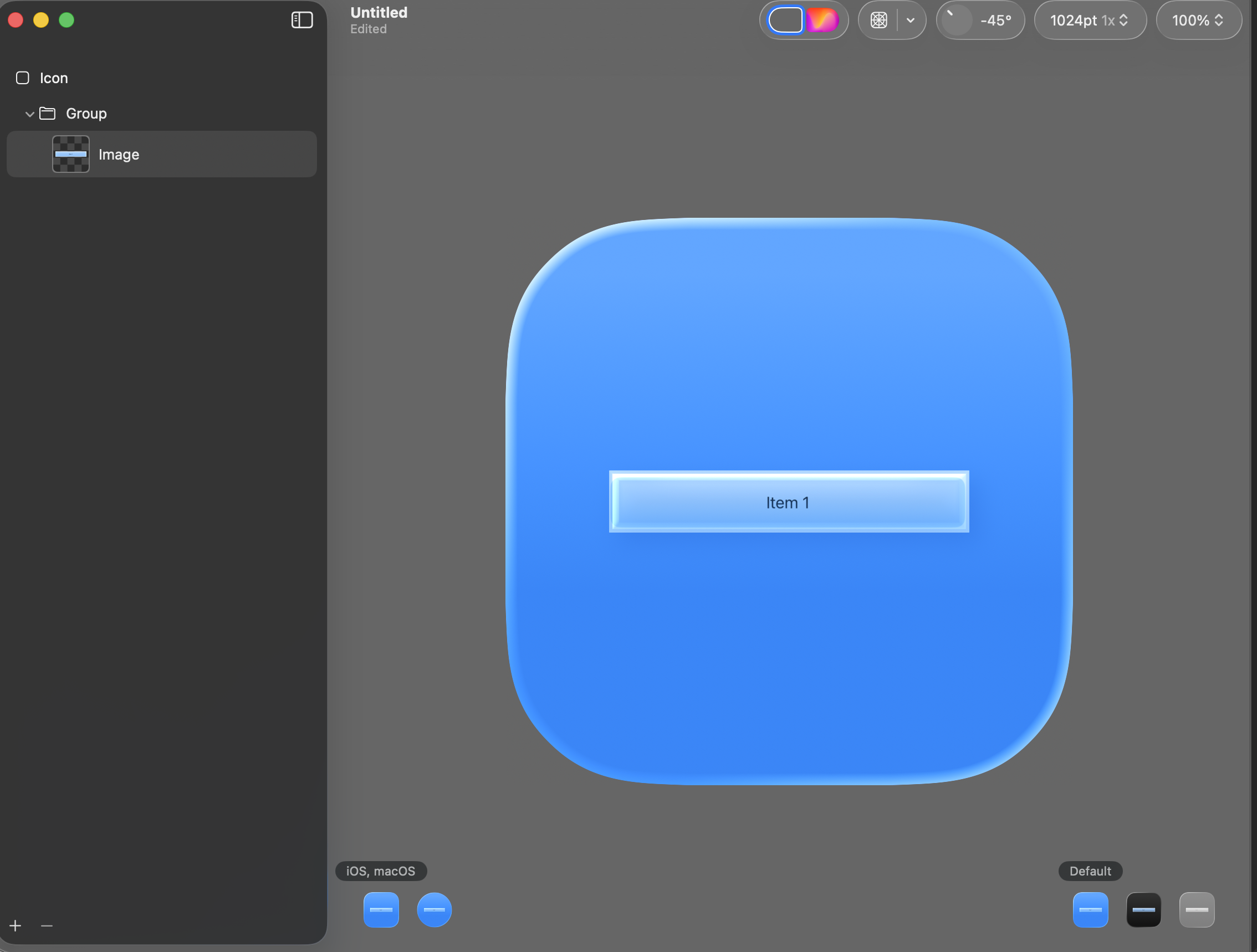The height and width of the screenshot is (952, 1257).
Task: Select the plain canvas background option
Action: (x=785, y=21)
